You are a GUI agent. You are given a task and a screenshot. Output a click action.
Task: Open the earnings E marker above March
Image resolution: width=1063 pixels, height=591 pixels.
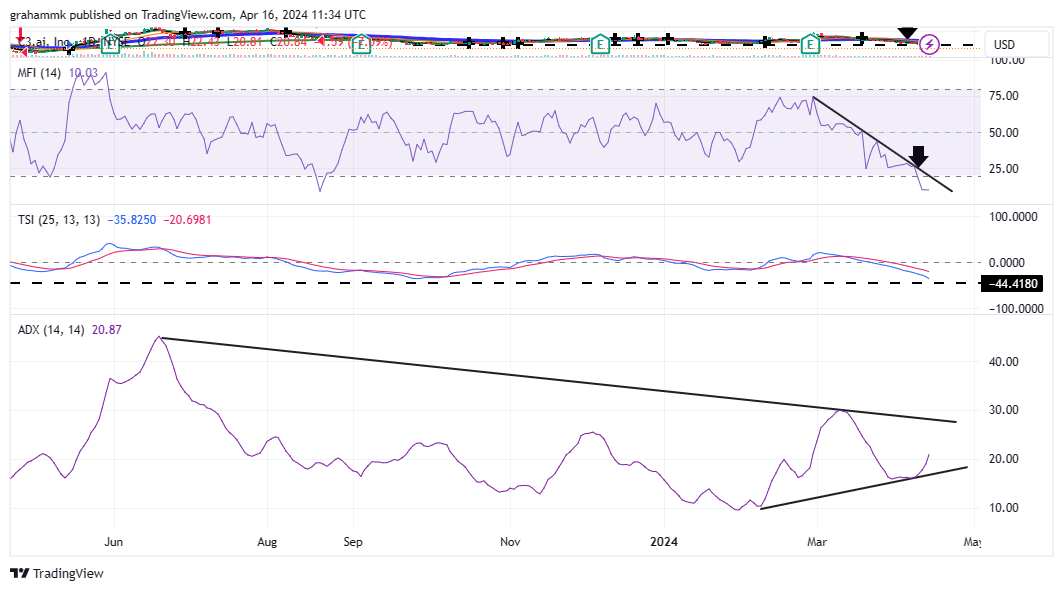[810, 45]
